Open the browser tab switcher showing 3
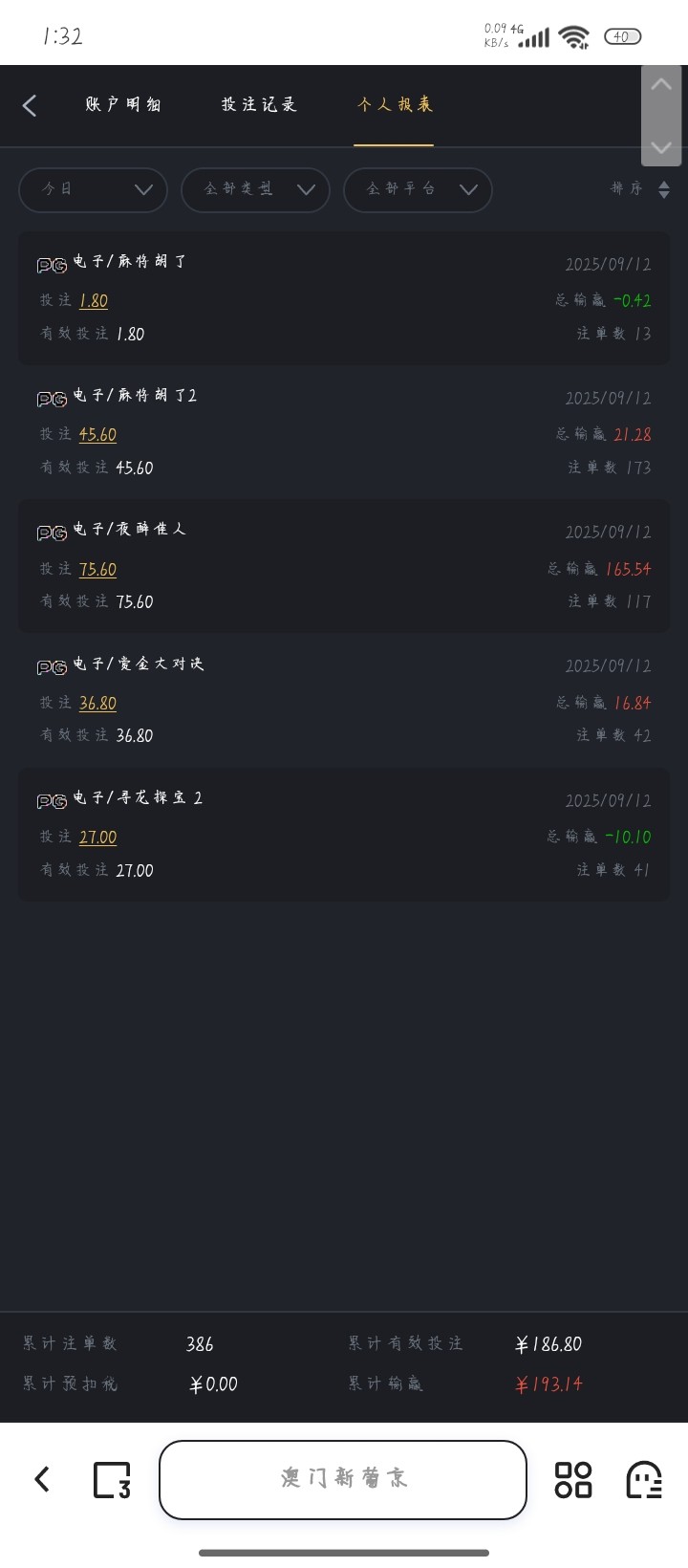The image size is (688, 1568). tap(111, 1480)
